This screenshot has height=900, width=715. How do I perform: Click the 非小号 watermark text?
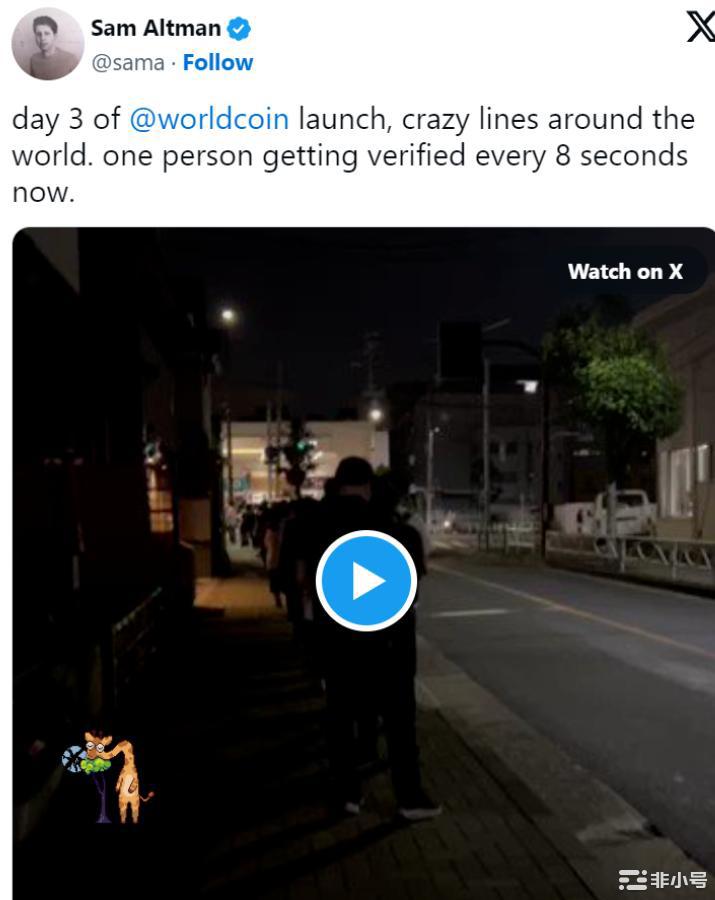pyautogui.click(x=679, y=879)
